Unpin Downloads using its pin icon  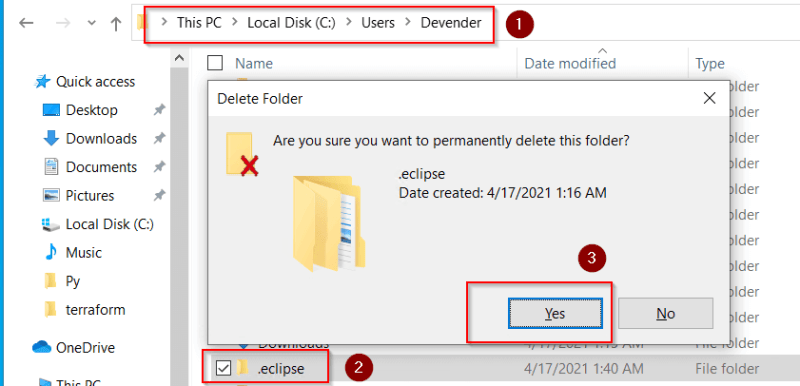(x=160, y=138)
